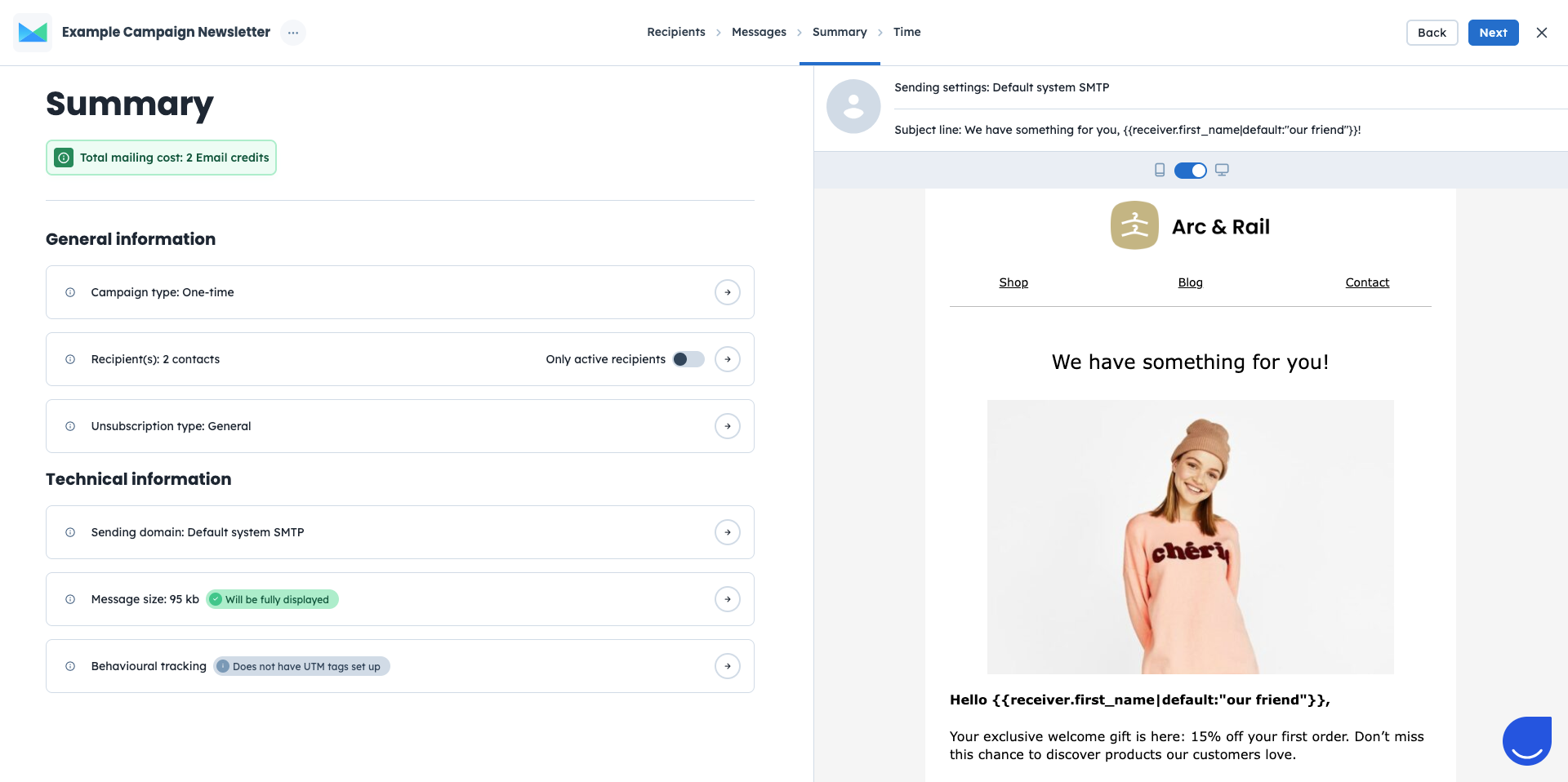Image resolution: width=1568 pixels, height=782 pixels.
Task: Go to the Messages step
Action: 759,32
